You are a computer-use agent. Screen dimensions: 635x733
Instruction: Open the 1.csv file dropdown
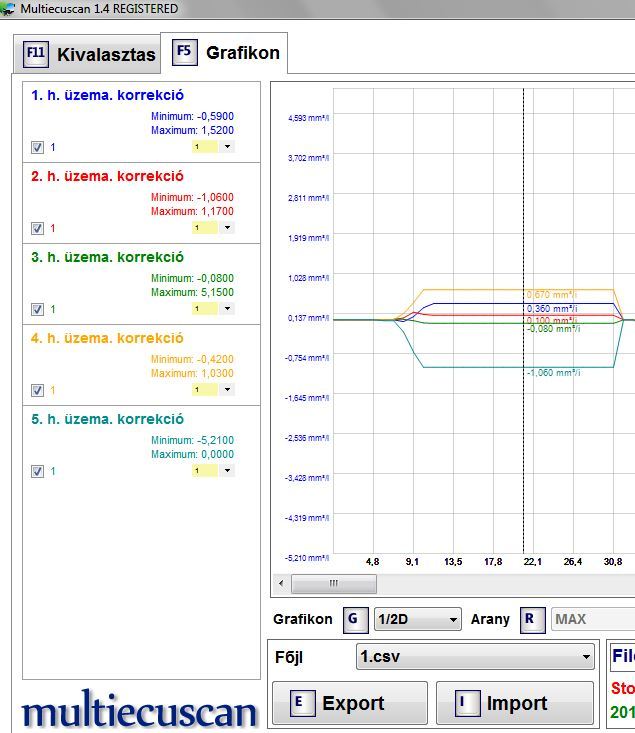point(475,656)
